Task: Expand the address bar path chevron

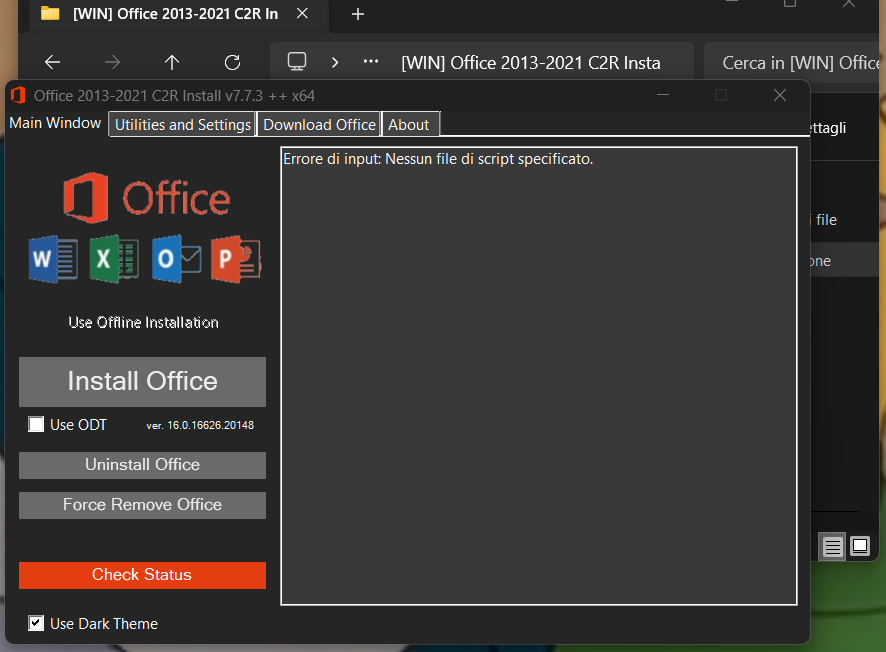Action: (x=335, y=62)
